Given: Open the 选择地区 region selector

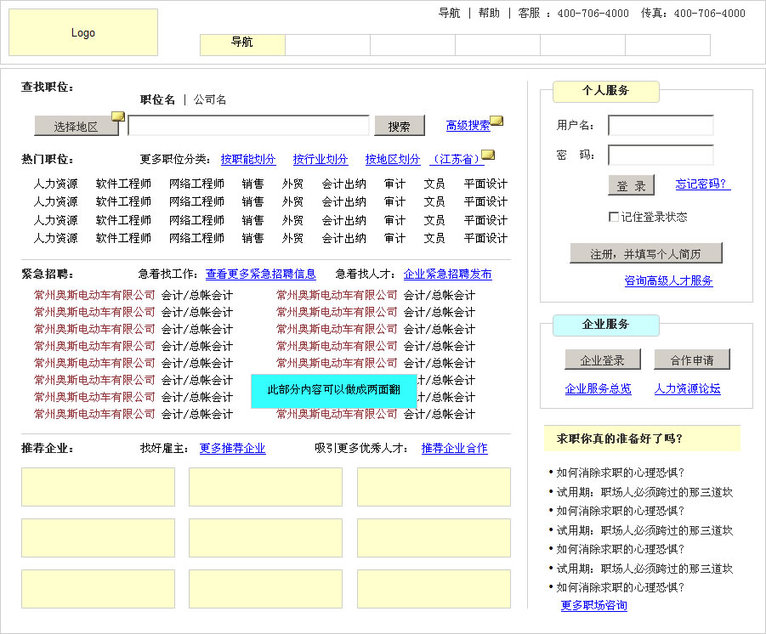Looking at the screenshot, I should point(75,126).
